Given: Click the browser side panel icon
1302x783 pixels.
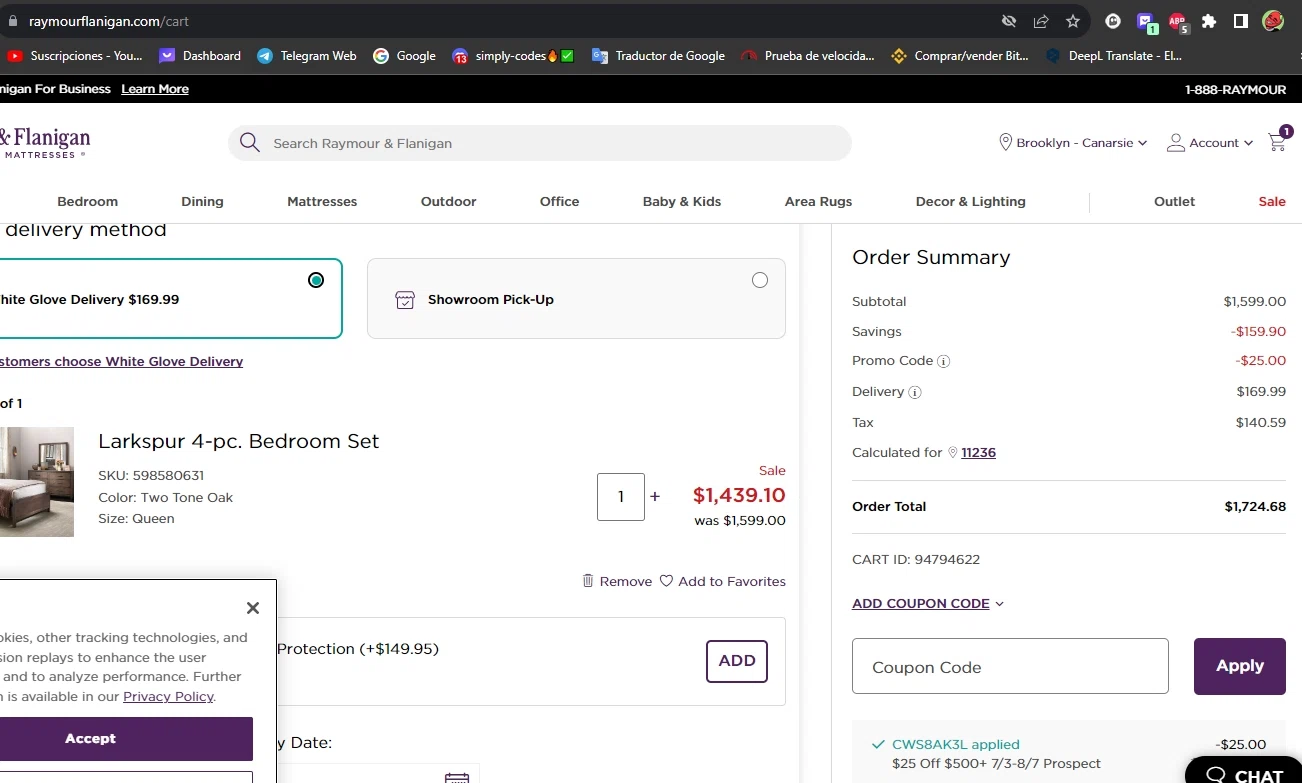Looking at the screenshot, I should coord(1241,21).
